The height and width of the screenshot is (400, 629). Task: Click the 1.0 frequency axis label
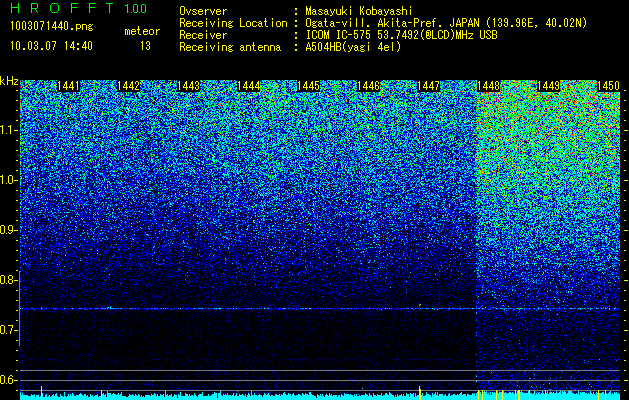point(9,180)
